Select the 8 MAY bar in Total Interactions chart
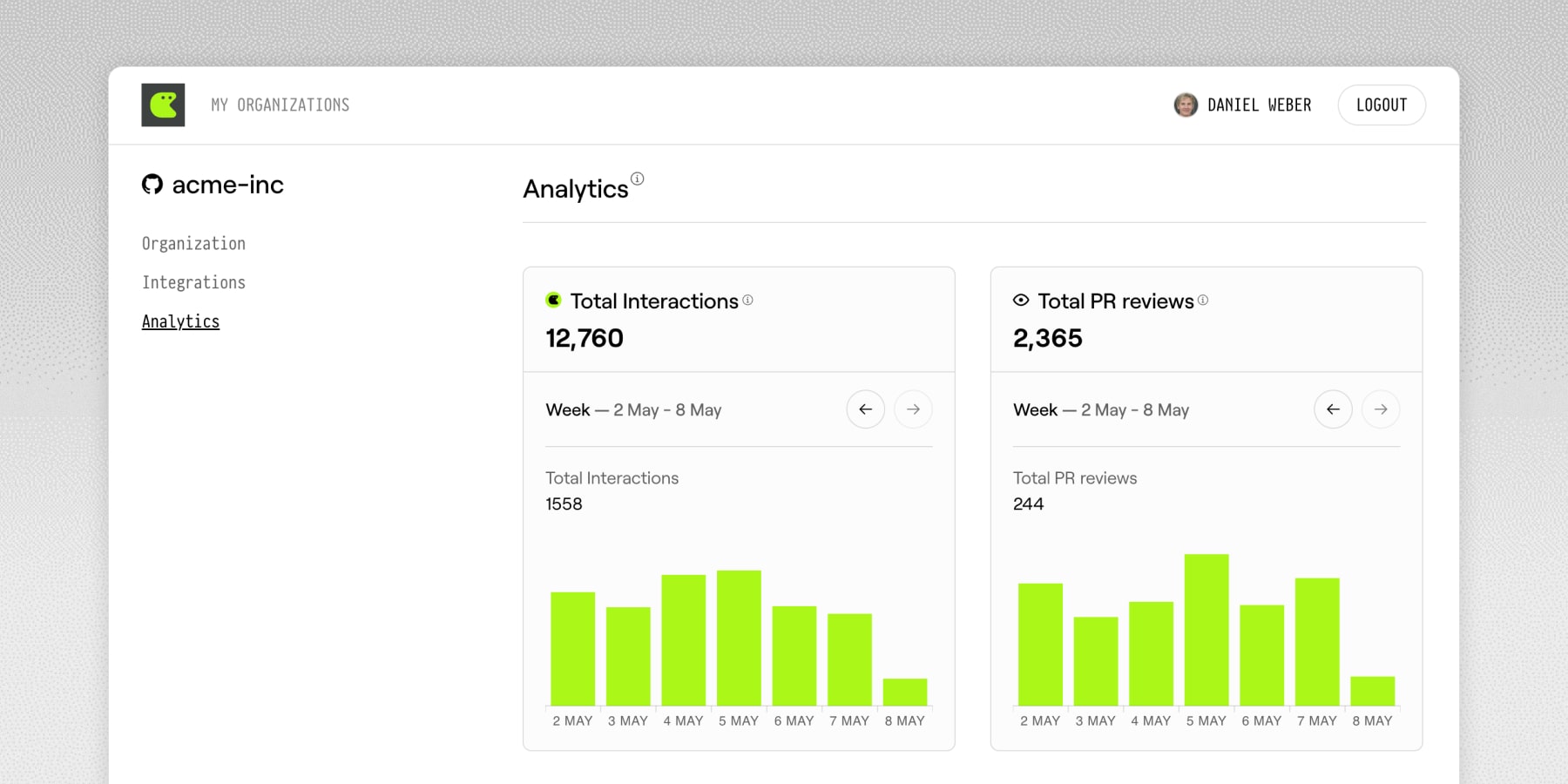The image size is (1568, 784). (x=904, y=691)
